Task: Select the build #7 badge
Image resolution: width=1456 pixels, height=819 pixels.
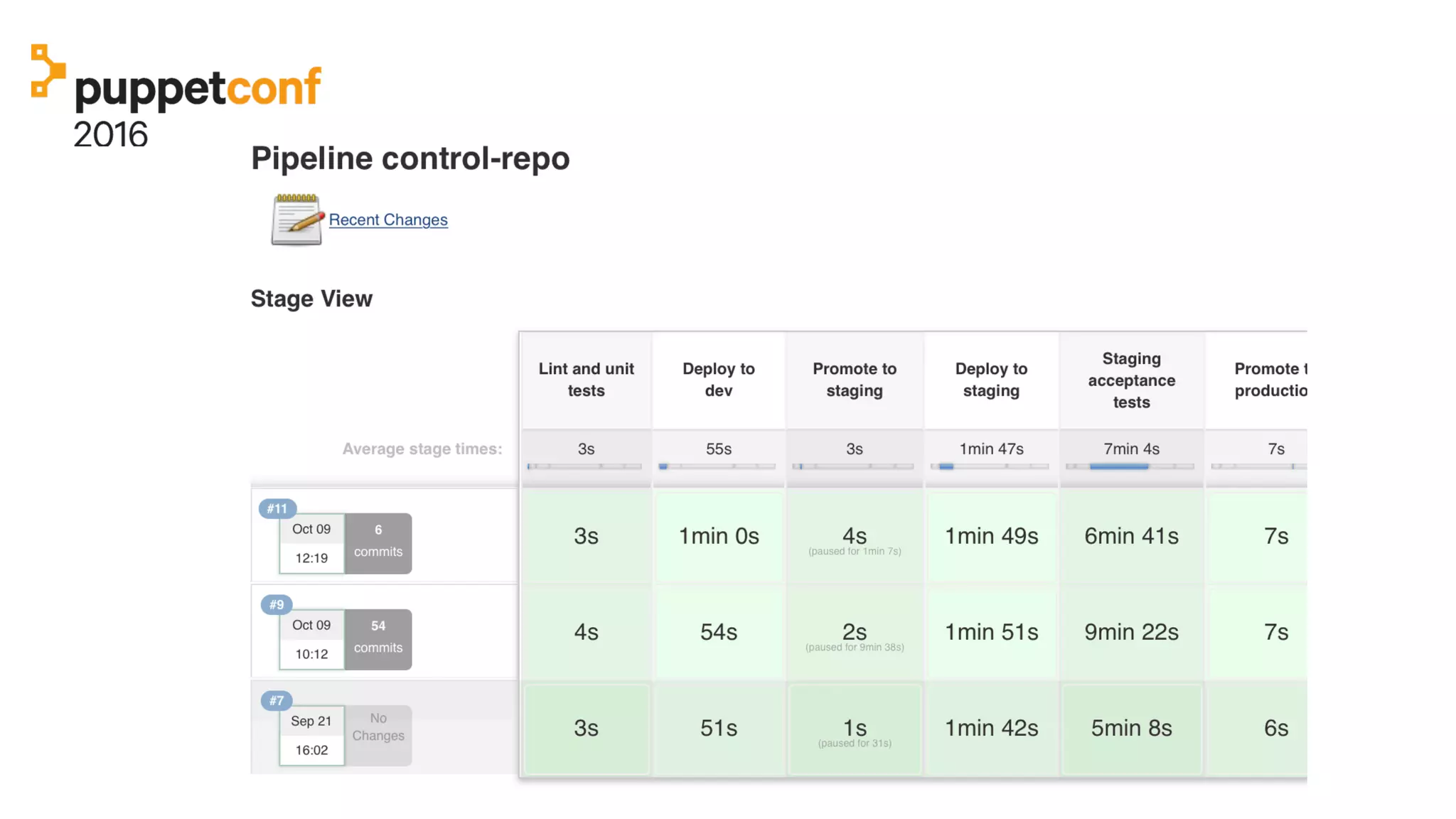Action: [277, 700]
